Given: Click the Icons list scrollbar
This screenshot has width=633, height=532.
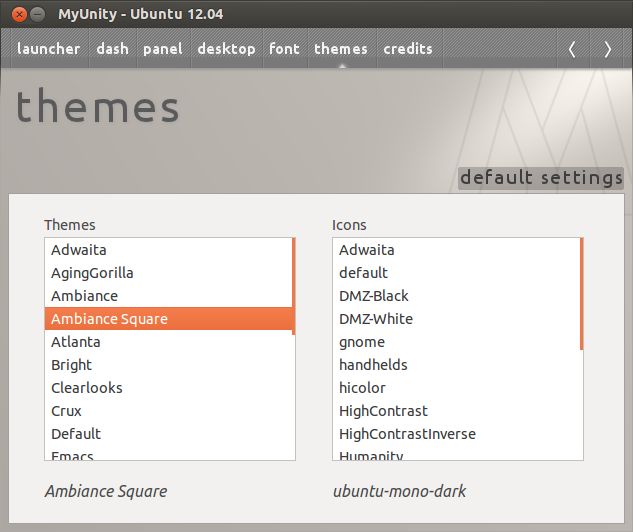Looking at the screenshot, I should (x=582, y=294).
